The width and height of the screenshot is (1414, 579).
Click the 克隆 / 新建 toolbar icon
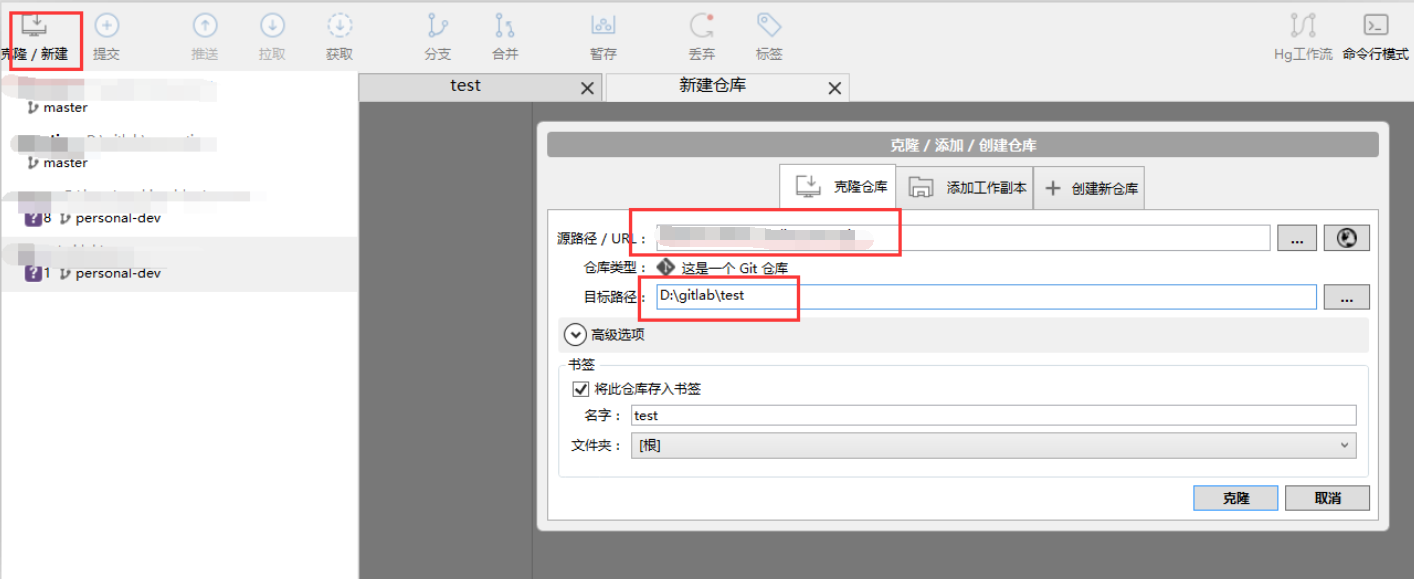point(34,27)
